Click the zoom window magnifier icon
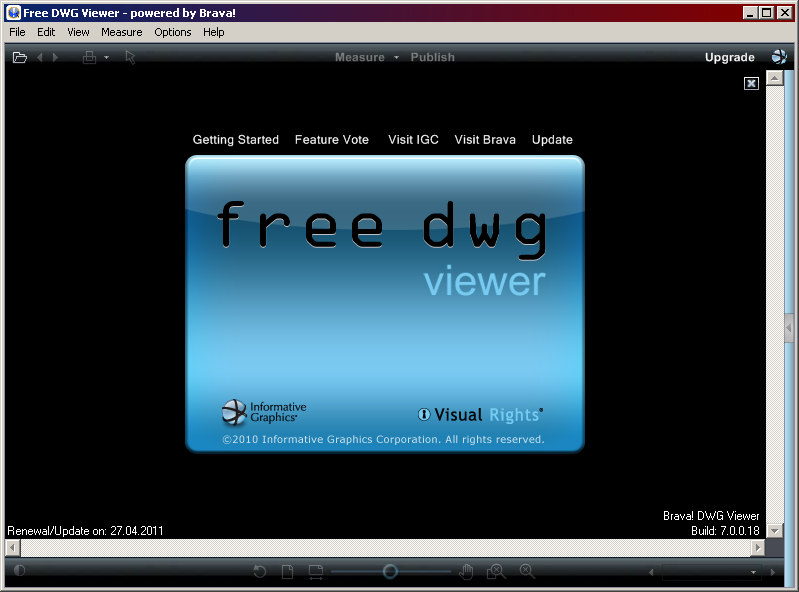This screenshot has width=799, height=592. tap(495, 571)
